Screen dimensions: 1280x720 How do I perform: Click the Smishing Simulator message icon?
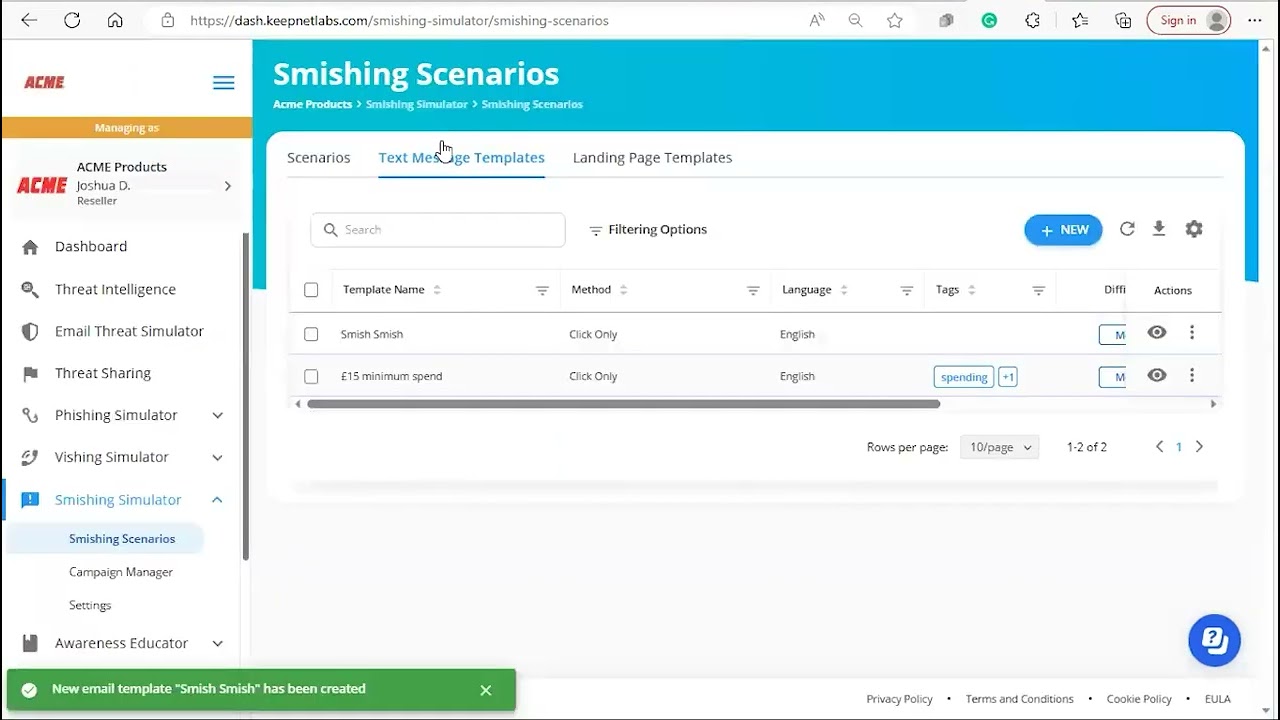pyautogui.click(x=30, y=500)
